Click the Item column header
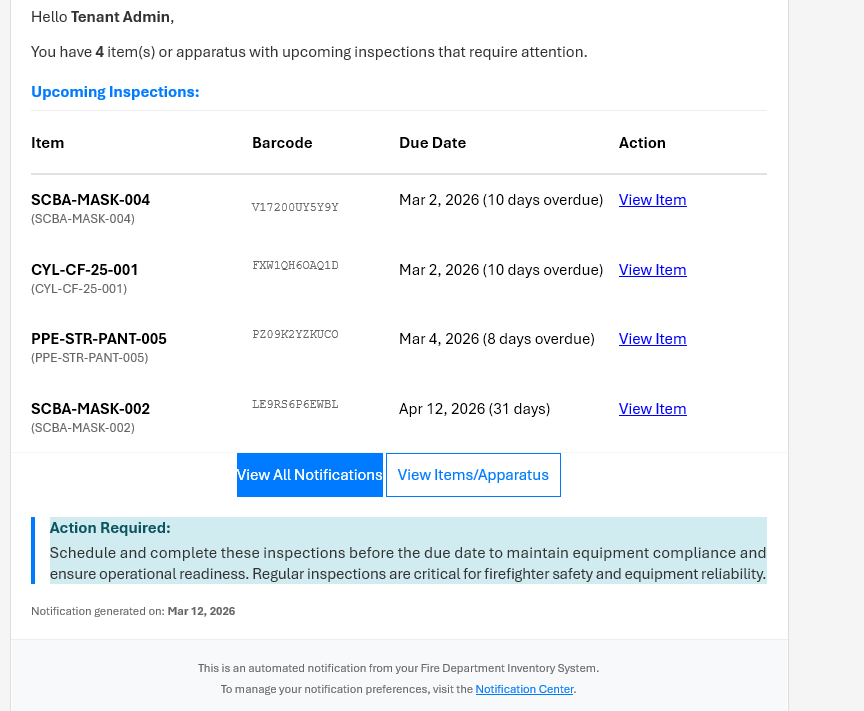Screen dimensions: 864x711 coord(47,142)
